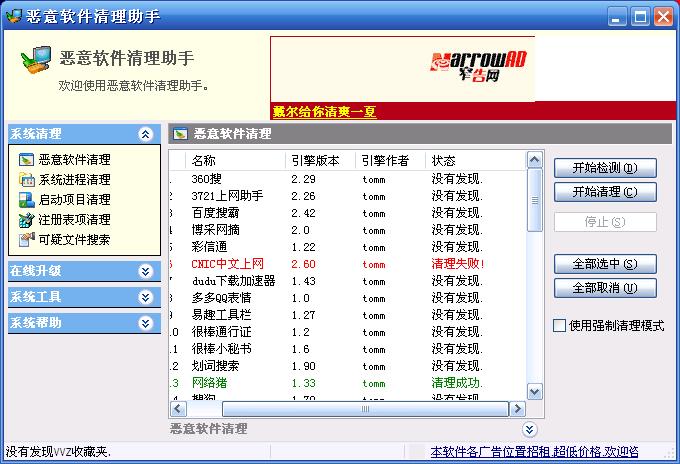
Task: Click the vertical scrollbar up arrow
Action: pyautogui.click(x=534, y=160)
